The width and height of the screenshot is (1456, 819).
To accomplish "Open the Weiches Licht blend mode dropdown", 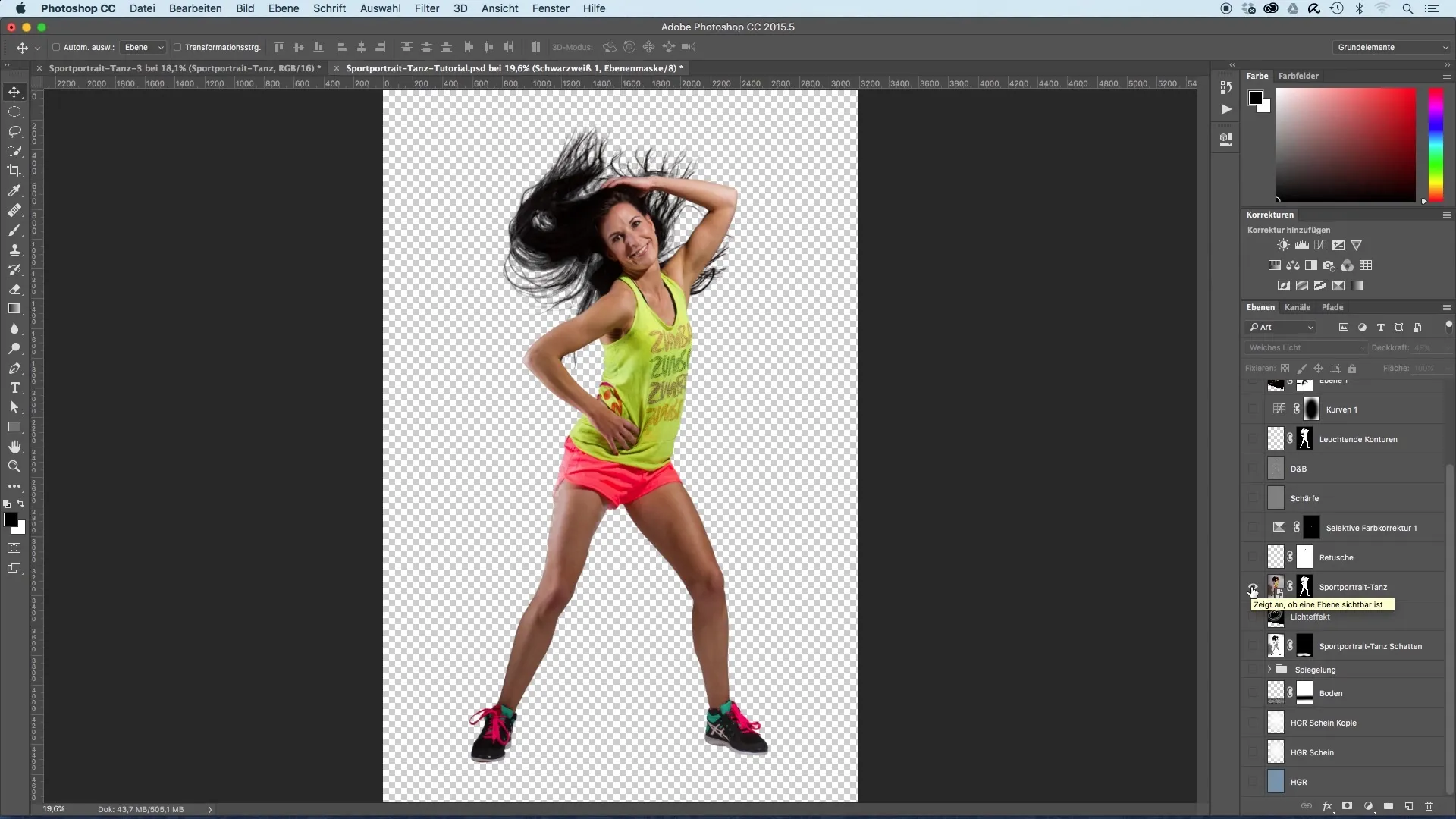I will tap(1305, 347).
